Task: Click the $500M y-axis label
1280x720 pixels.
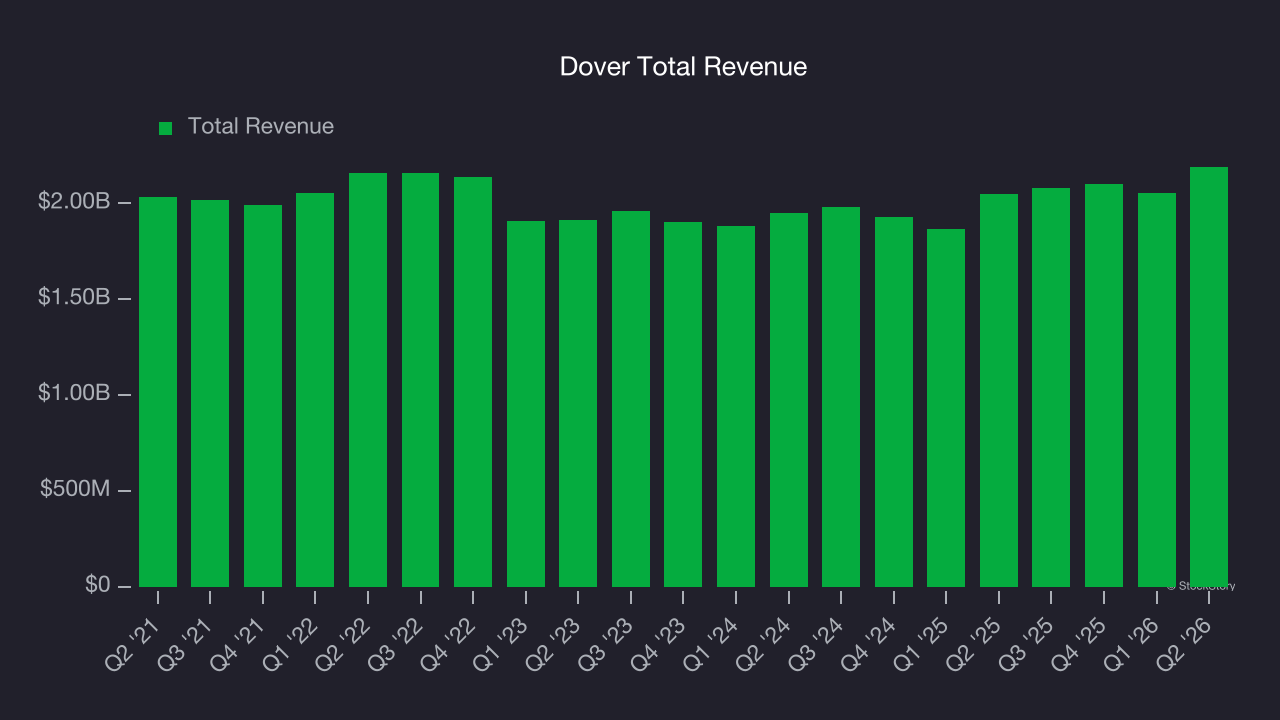Action: click(75, 489)
